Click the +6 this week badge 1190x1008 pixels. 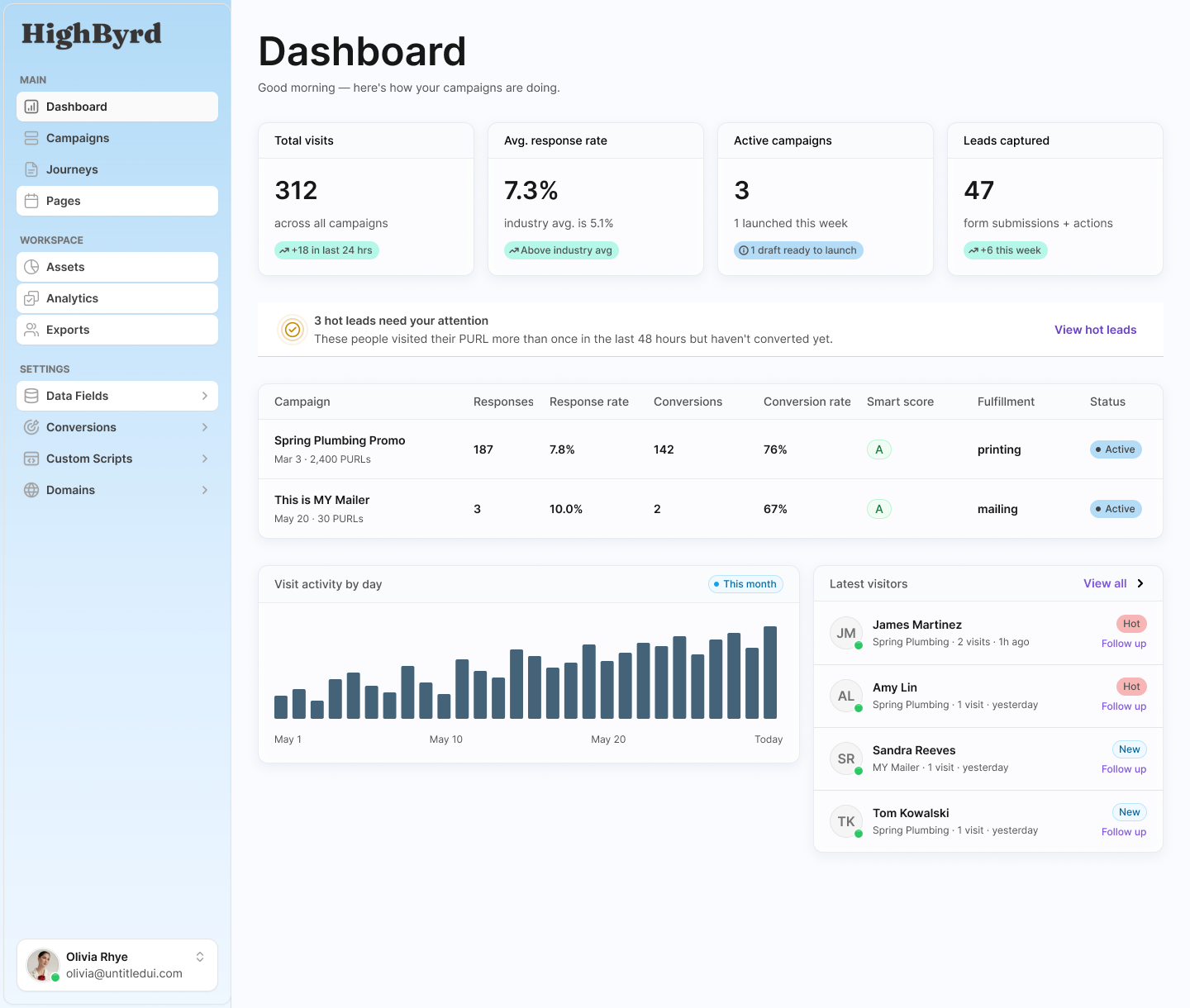(1005, 250)
